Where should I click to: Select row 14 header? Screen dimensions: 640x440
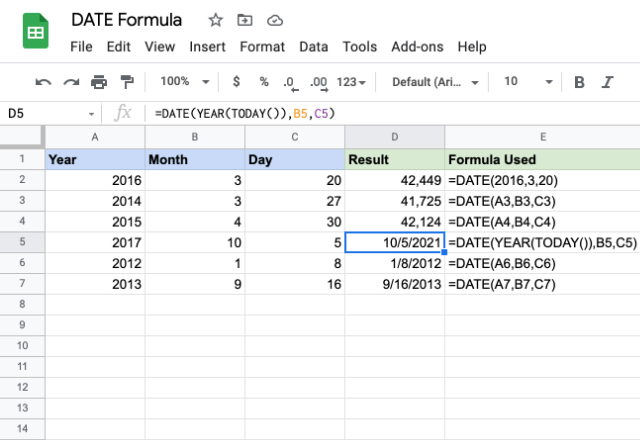[x=22, y=429]
